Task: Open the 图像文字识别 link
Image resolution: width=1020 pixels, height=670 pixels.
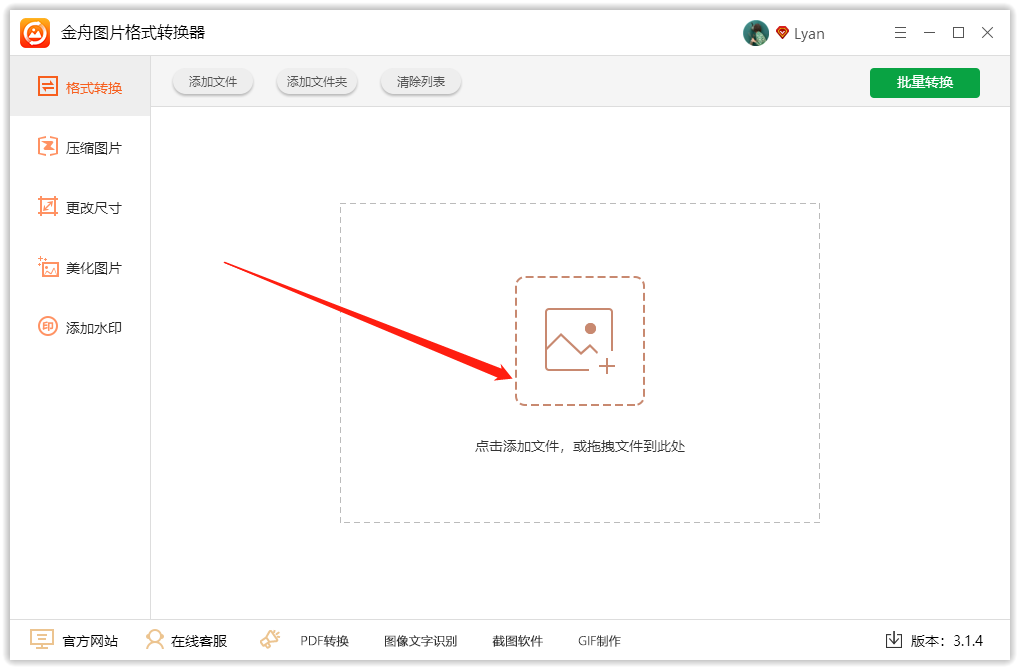Action: click(421, 641)
